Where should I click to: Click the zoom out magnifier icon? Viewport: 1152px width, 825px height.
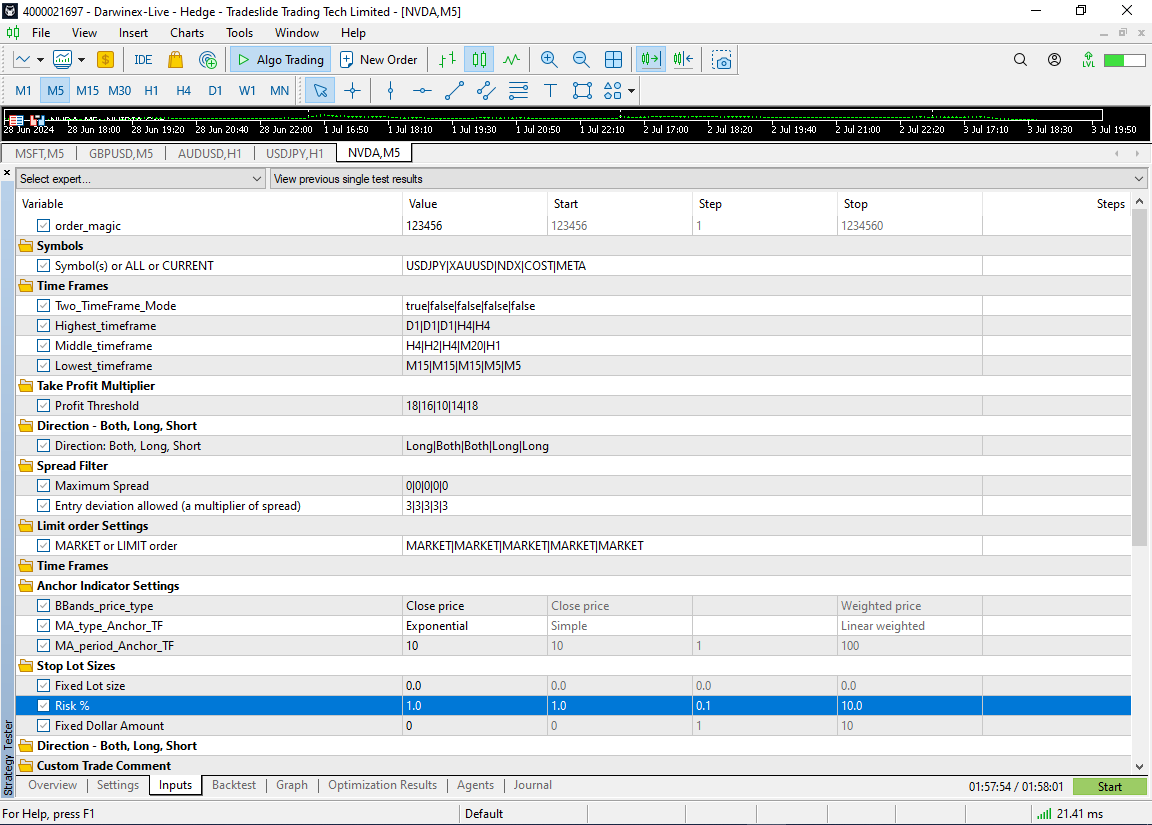pos(581,60)
